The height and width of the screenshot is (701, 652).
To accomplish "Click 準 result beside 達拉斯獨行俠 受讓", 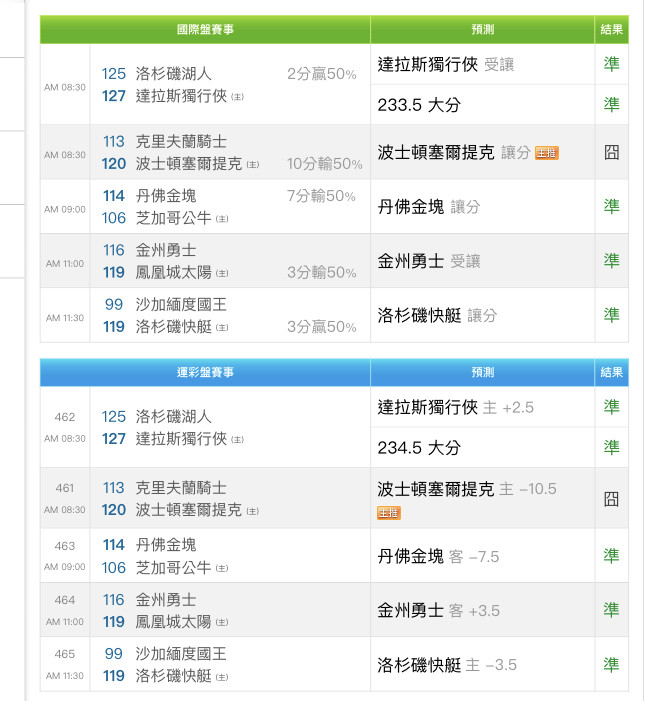I will (x=611, y=64).
